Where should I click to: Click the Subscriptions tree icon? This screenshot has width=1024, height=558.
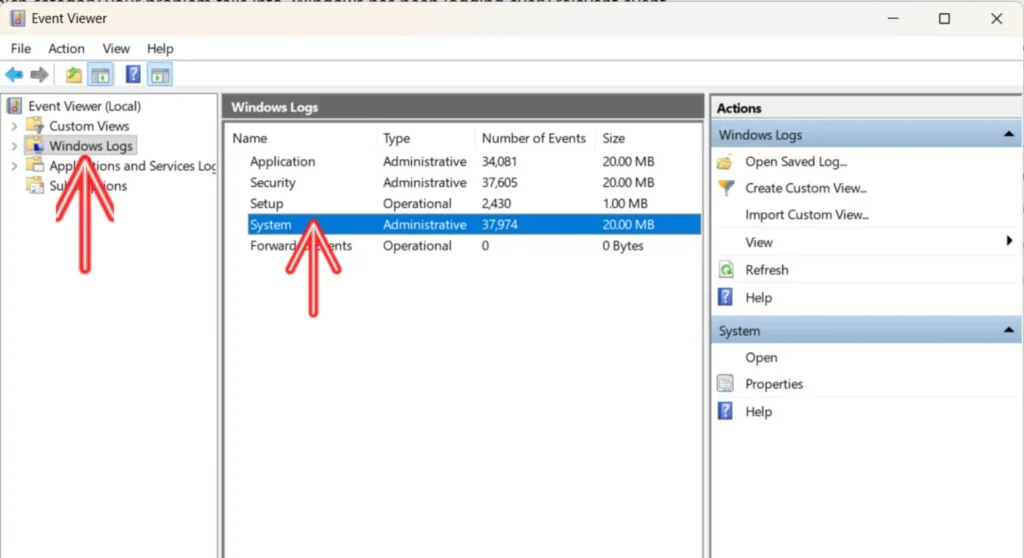(35, 185)
